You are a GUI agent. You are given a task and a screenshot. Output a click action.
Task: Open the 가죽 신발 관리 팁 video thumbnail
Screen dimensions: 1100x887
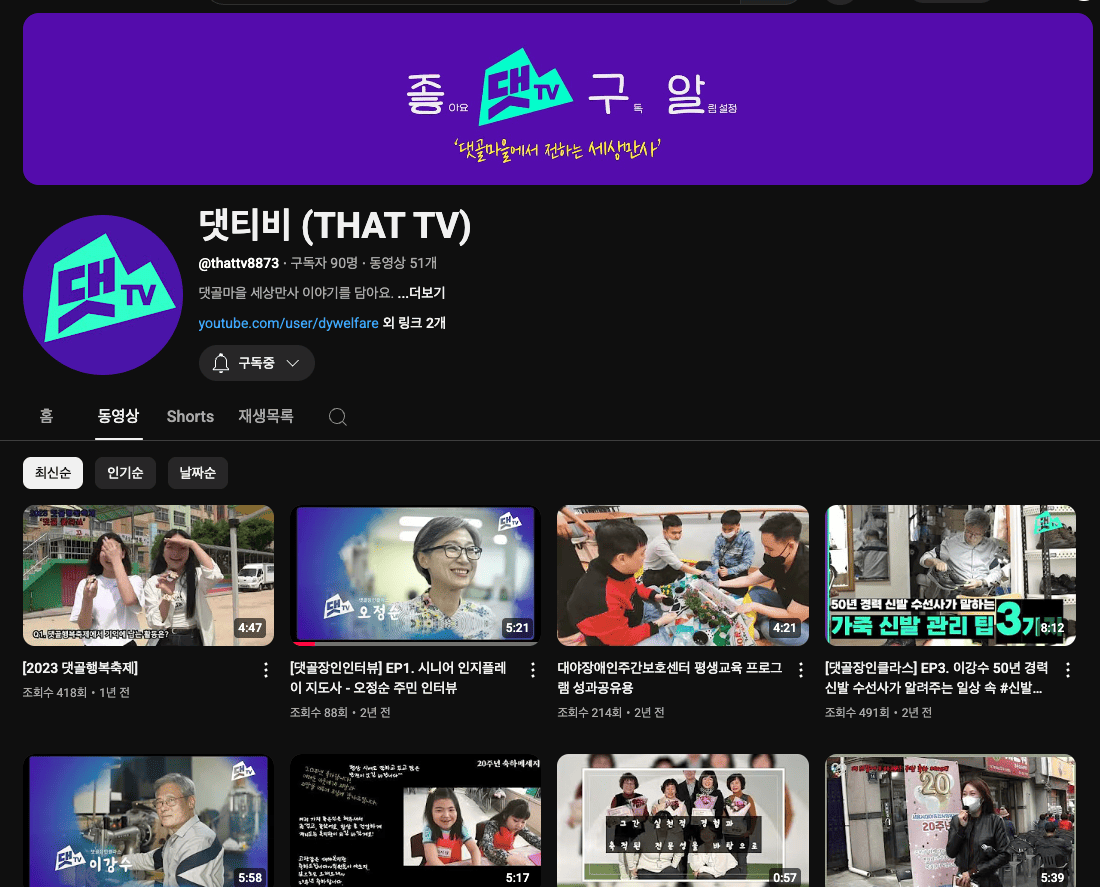coord(950,575)
